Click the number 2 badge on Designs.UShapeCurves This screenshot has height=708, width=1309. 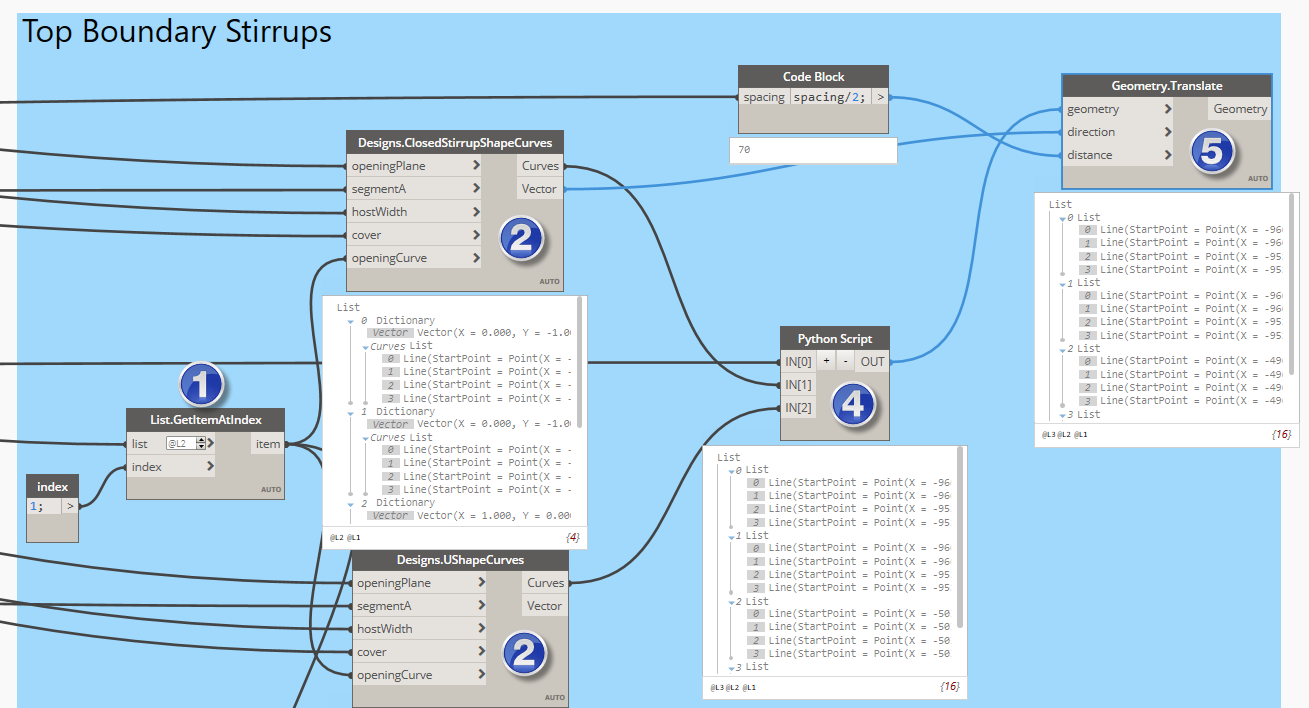pos(525,655)
